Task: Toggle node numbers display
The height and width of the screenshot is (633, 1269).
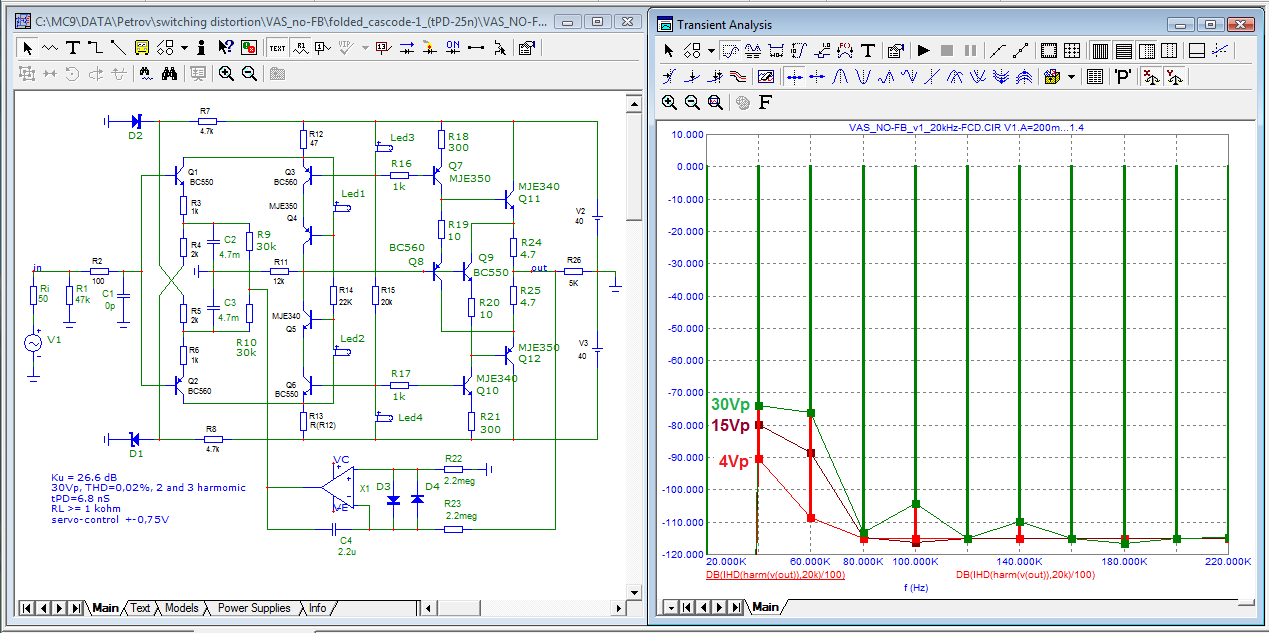Action: tap(322, 47)
